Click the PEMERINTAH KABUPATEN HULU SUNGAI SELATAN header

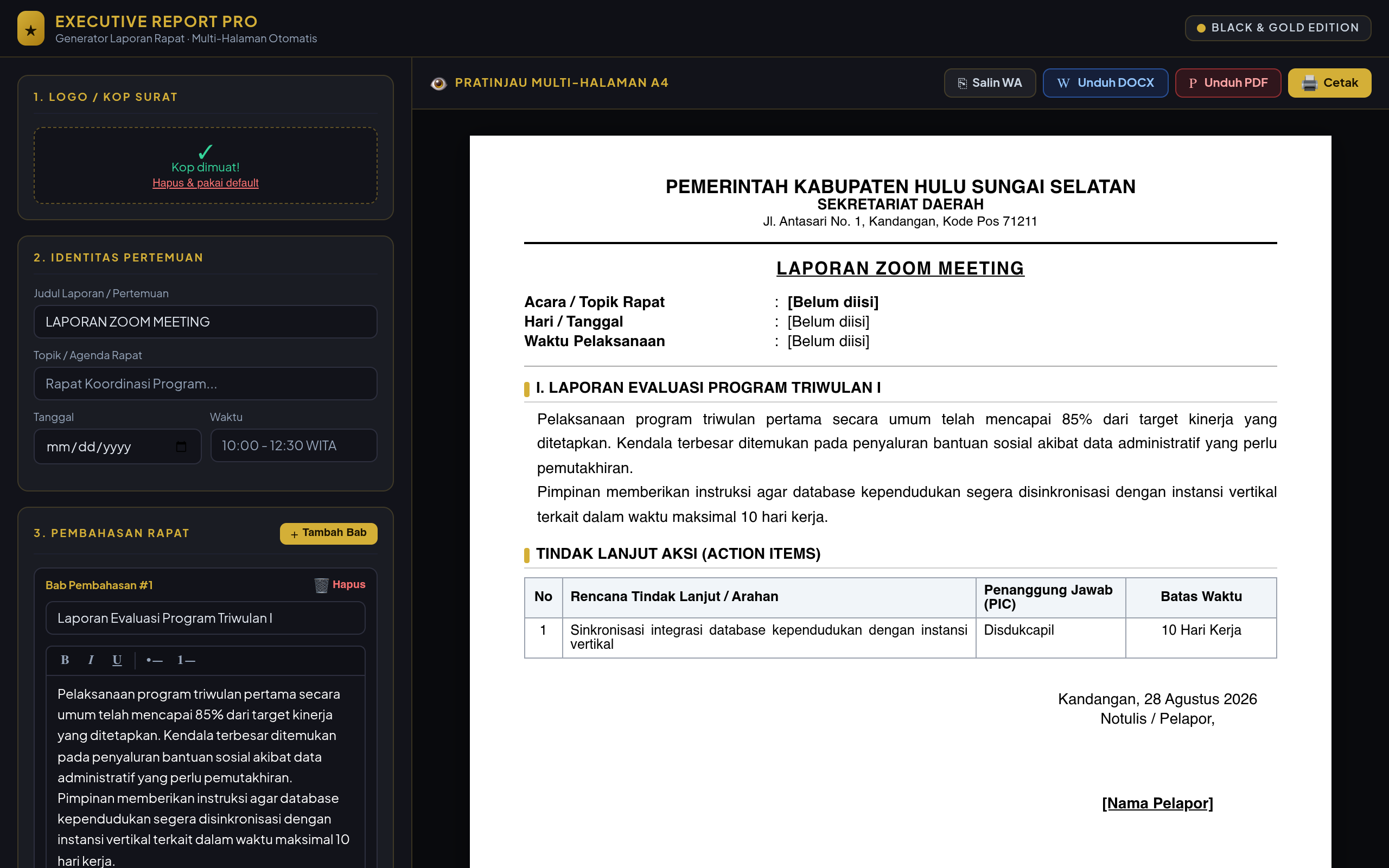click(900, 187)
